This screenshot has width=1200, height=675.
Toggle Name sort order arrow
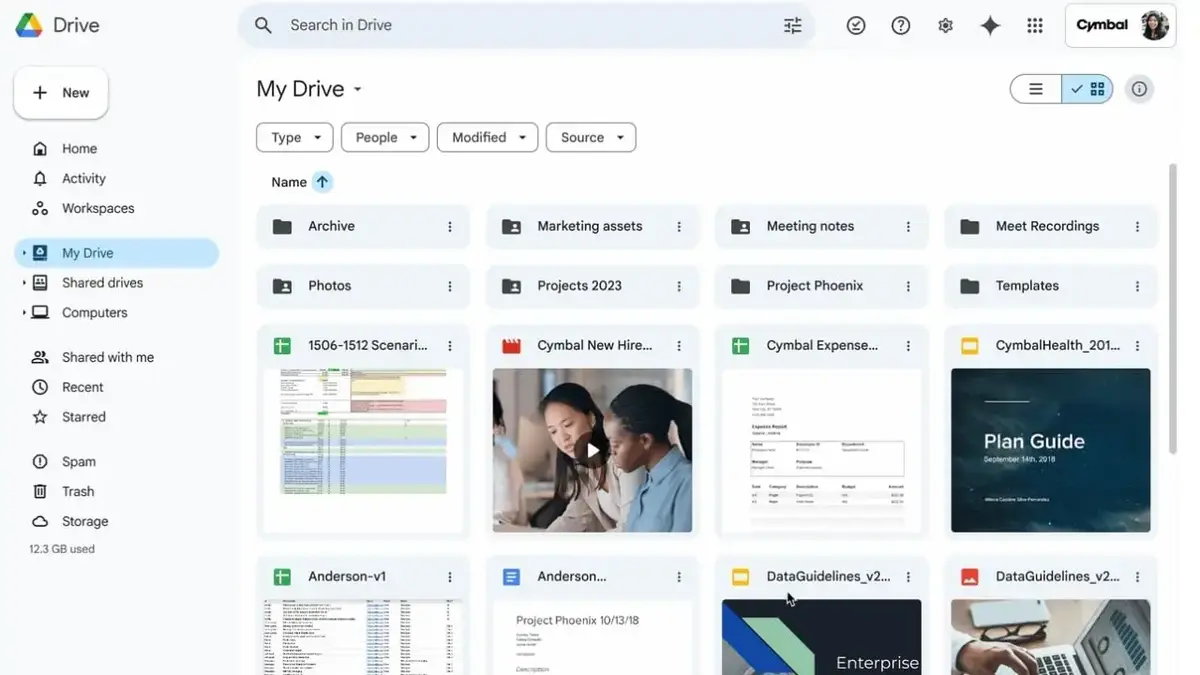point(320,181)
